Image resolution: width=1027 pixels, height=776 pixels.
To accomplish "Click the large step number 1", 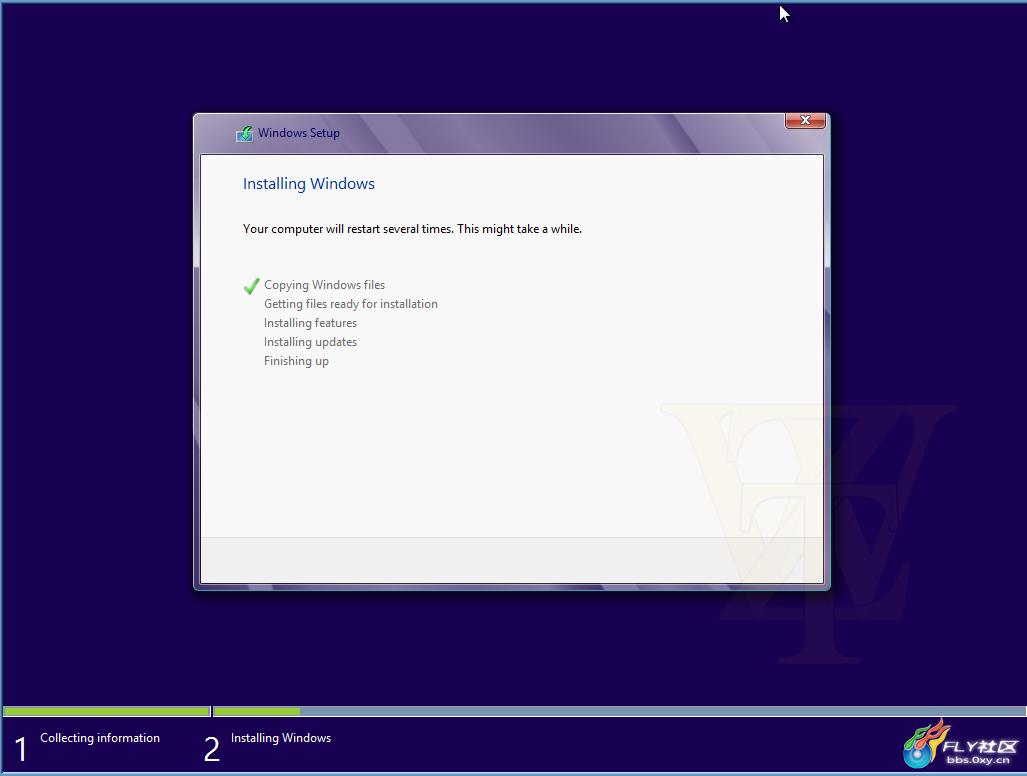I will 21,749.
